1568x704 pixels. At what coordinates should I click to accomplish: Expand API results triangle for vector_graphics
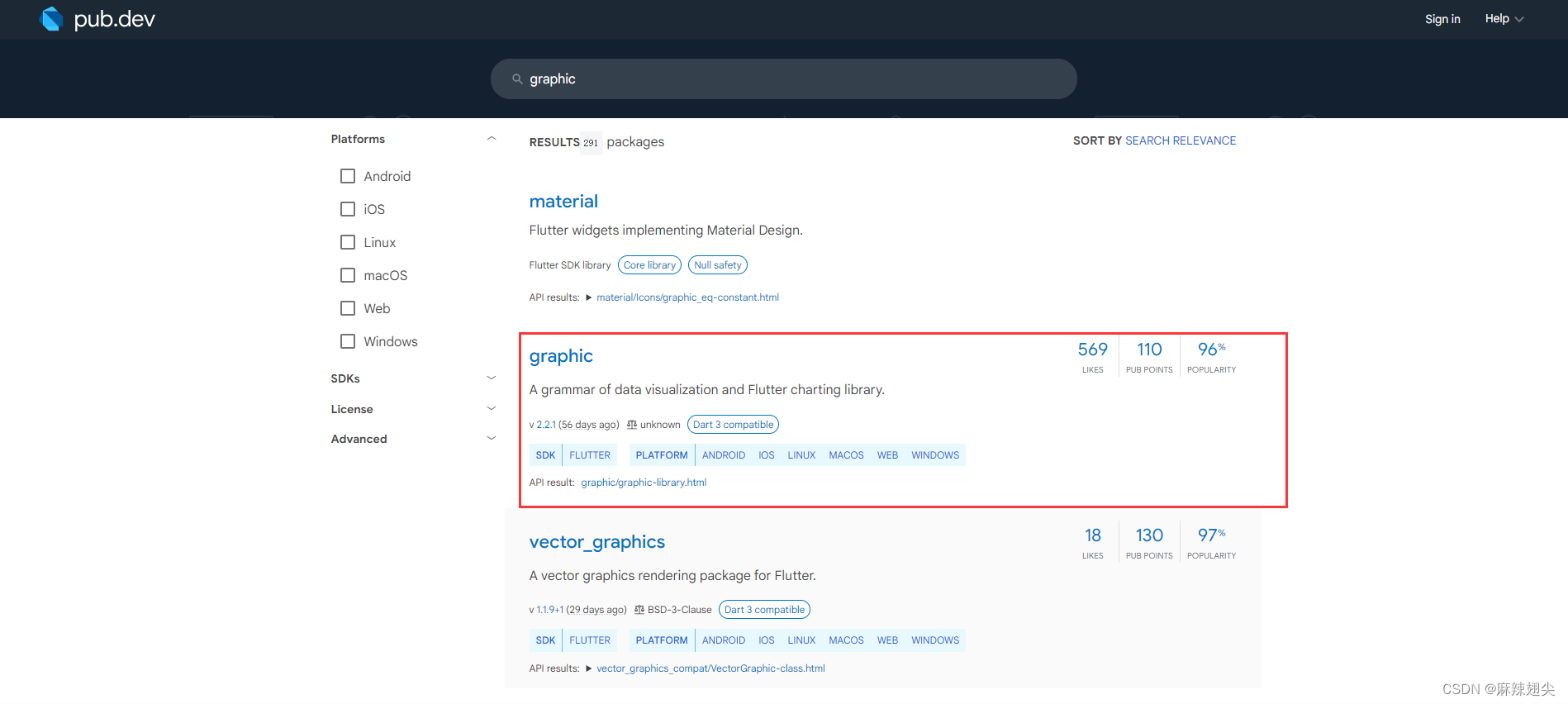tap(588, 668)
